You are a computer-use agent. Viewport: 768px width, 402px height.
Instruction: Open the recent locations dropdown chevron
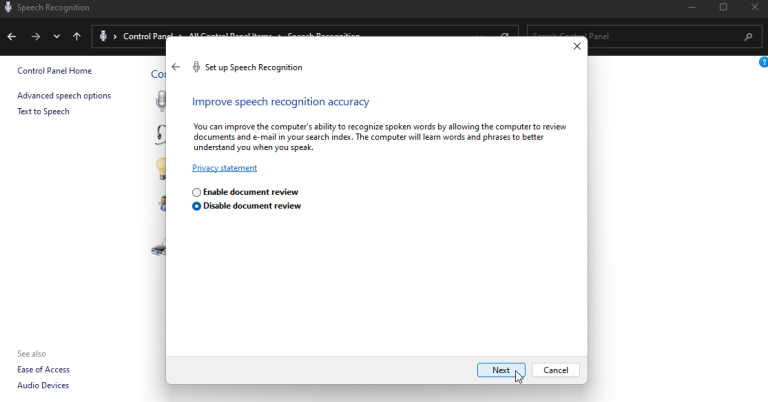pos(56,37)
